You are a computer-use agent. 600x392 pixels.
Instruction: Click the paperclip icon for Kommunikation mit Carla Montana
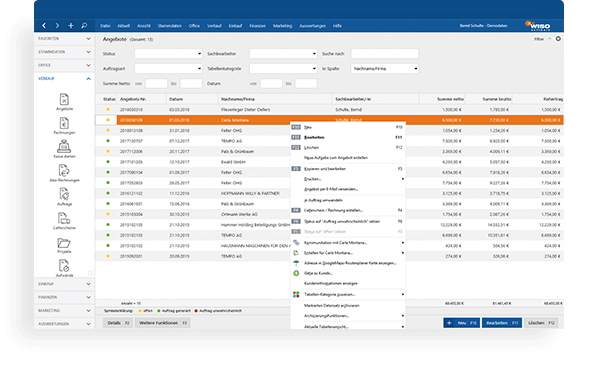click(296, 243)
